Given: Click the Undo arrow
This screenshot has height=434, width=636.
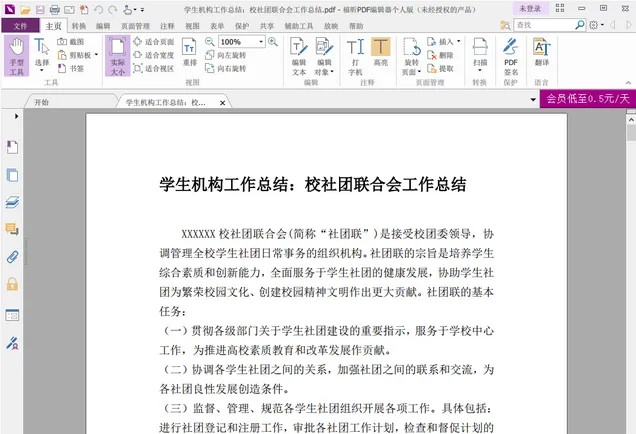Looking at the screenshot, I should 98,9.
